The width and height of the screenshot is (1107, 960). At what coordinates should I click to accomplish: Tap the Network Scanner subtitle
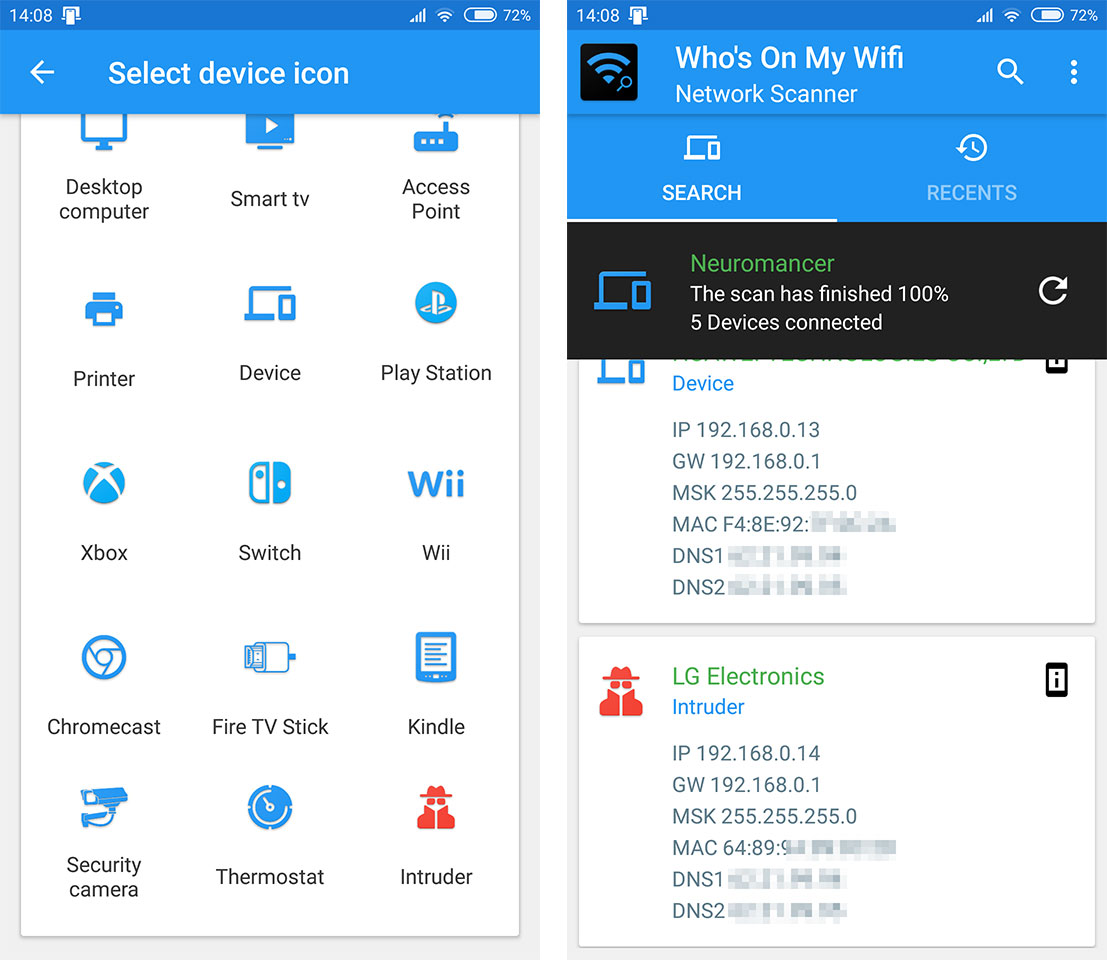pos(766,94)
